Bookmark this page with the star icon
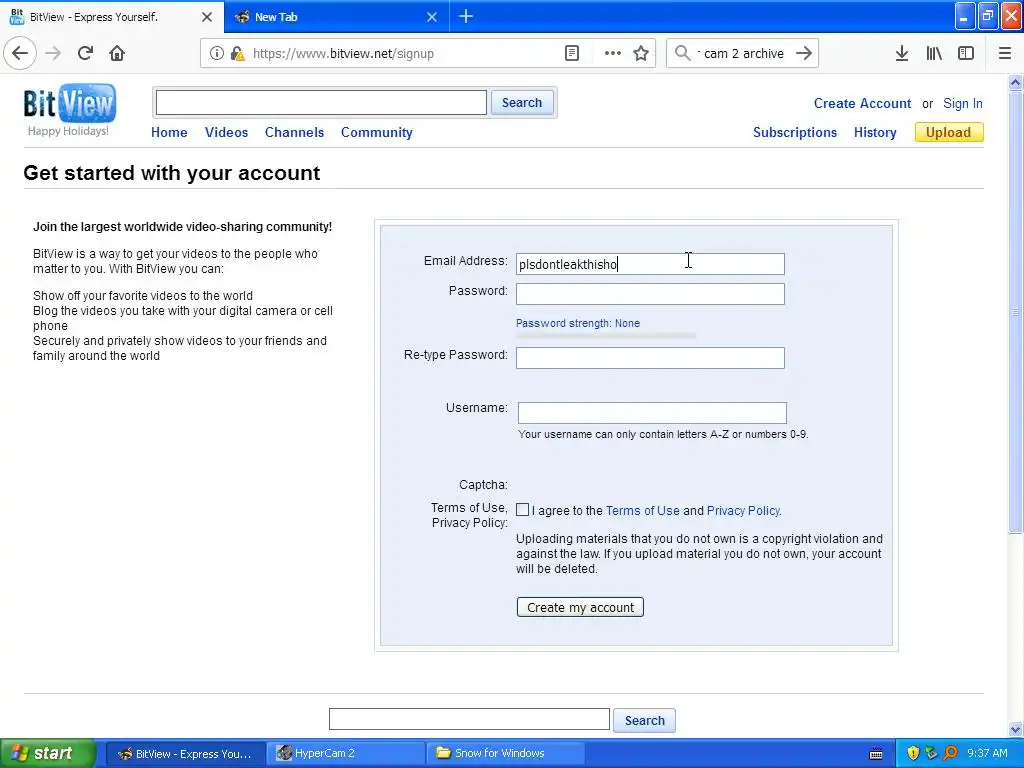The height and width of the screenshot is (768, 1024). click(641, 54)
